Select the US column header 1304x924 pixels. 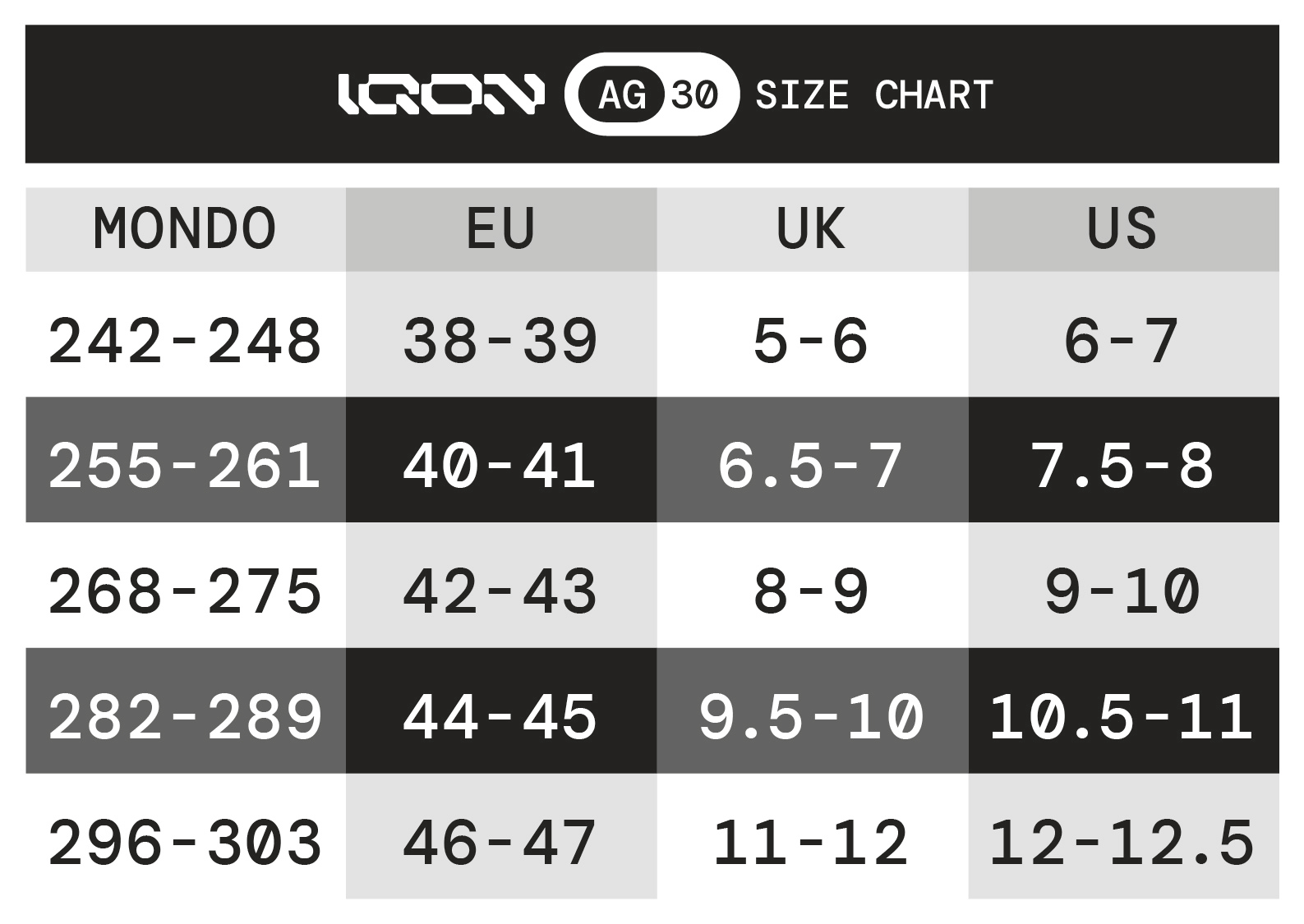[x=1122, y=229]
